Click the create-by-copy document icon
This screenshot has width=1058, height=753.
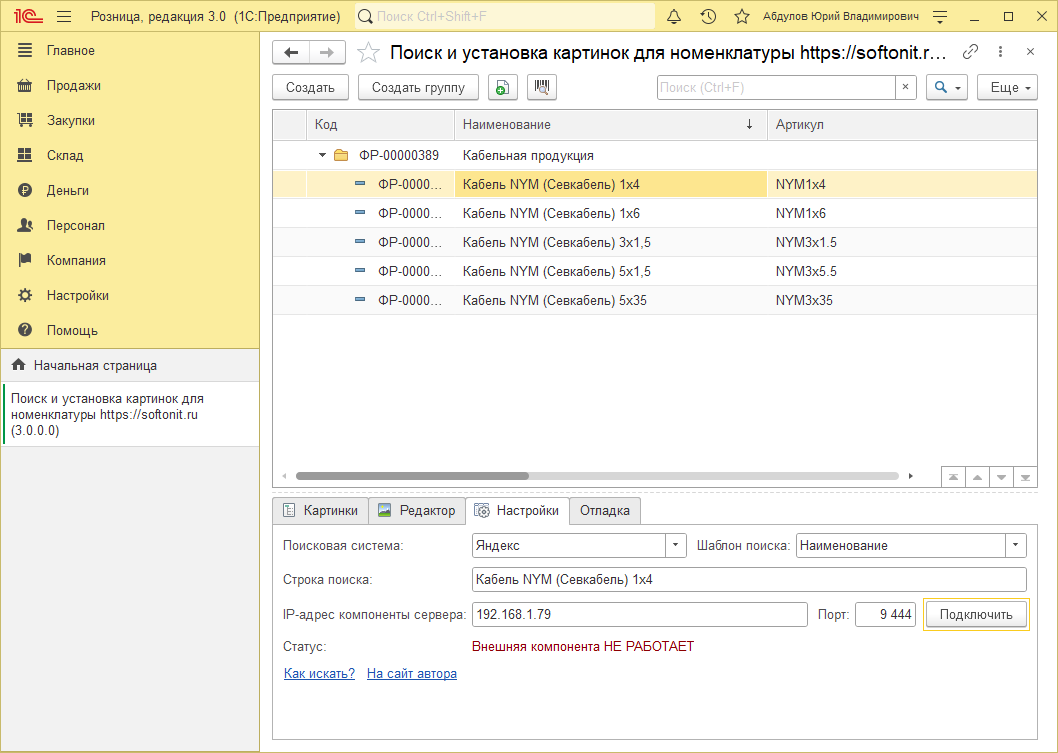[x=502, y=88]
